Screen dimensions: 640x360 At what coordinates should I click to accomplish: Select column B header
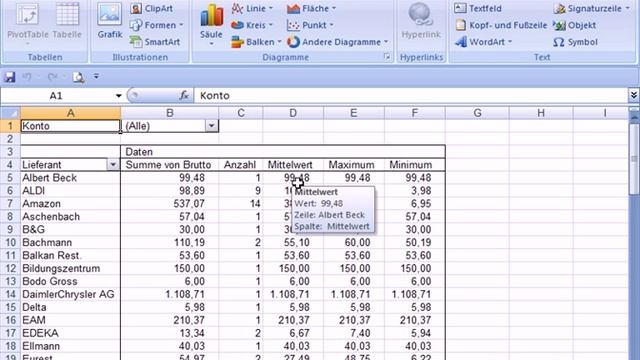170,113
